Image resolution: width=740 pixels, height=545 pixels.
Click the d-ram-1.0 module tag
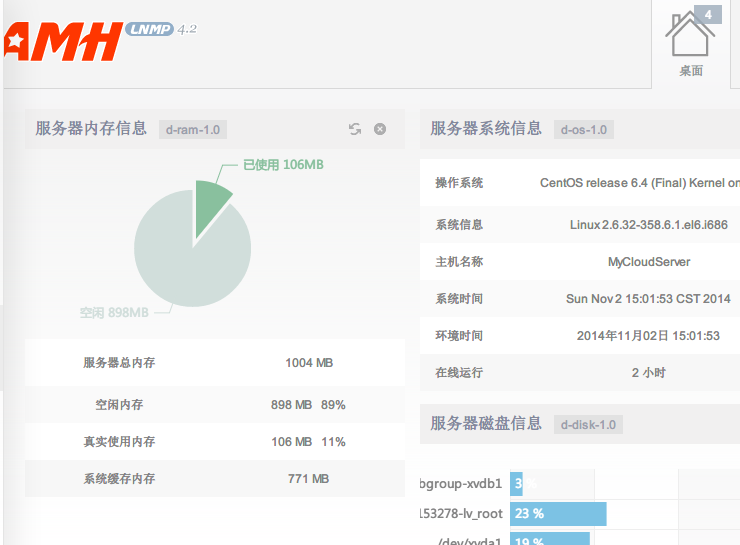coord(193,129)
